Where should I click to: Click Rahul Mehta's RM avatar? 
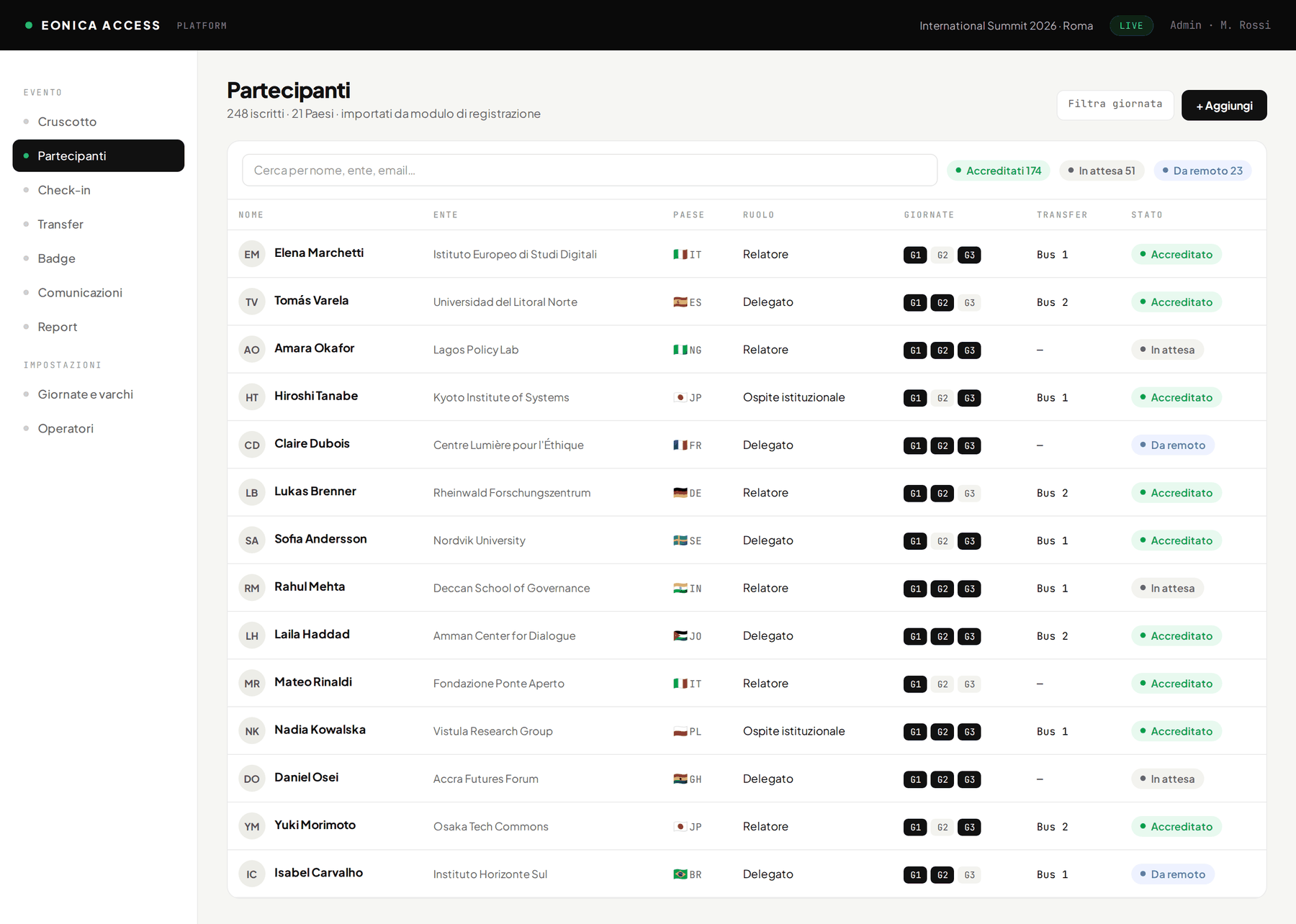click(x=251, y=588)
